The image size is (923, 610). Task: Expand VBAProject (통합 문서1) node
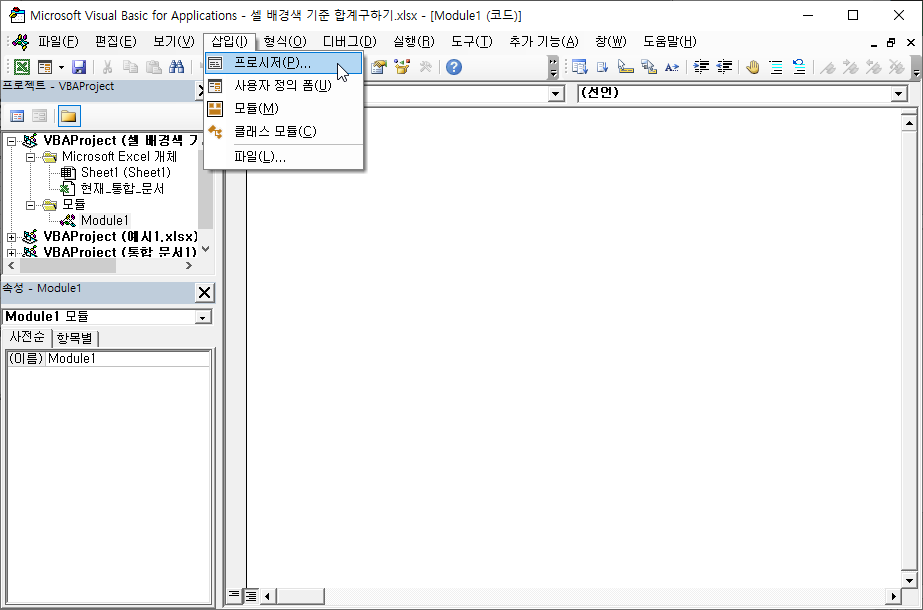pyautogui.click(x=11, y=253)
